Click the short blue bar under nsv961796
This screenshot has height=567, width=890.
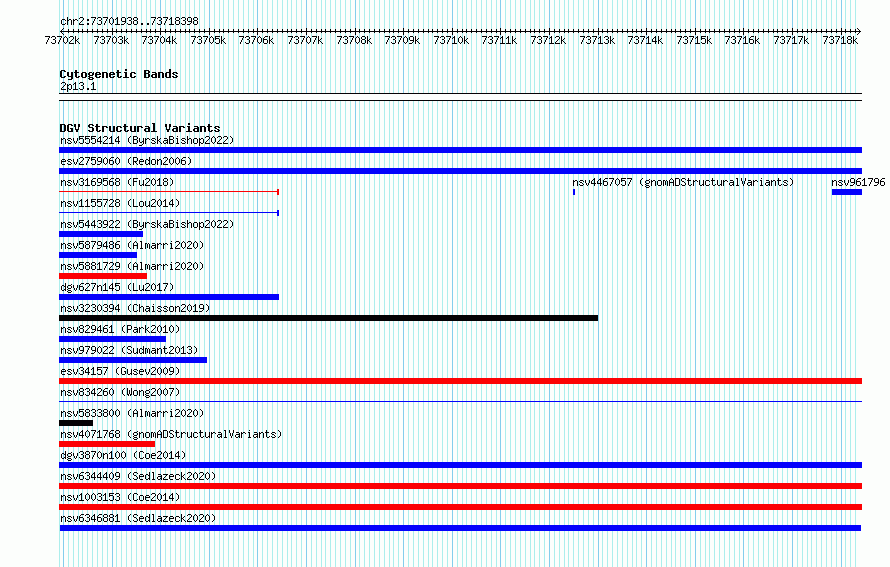click(847, 192)
